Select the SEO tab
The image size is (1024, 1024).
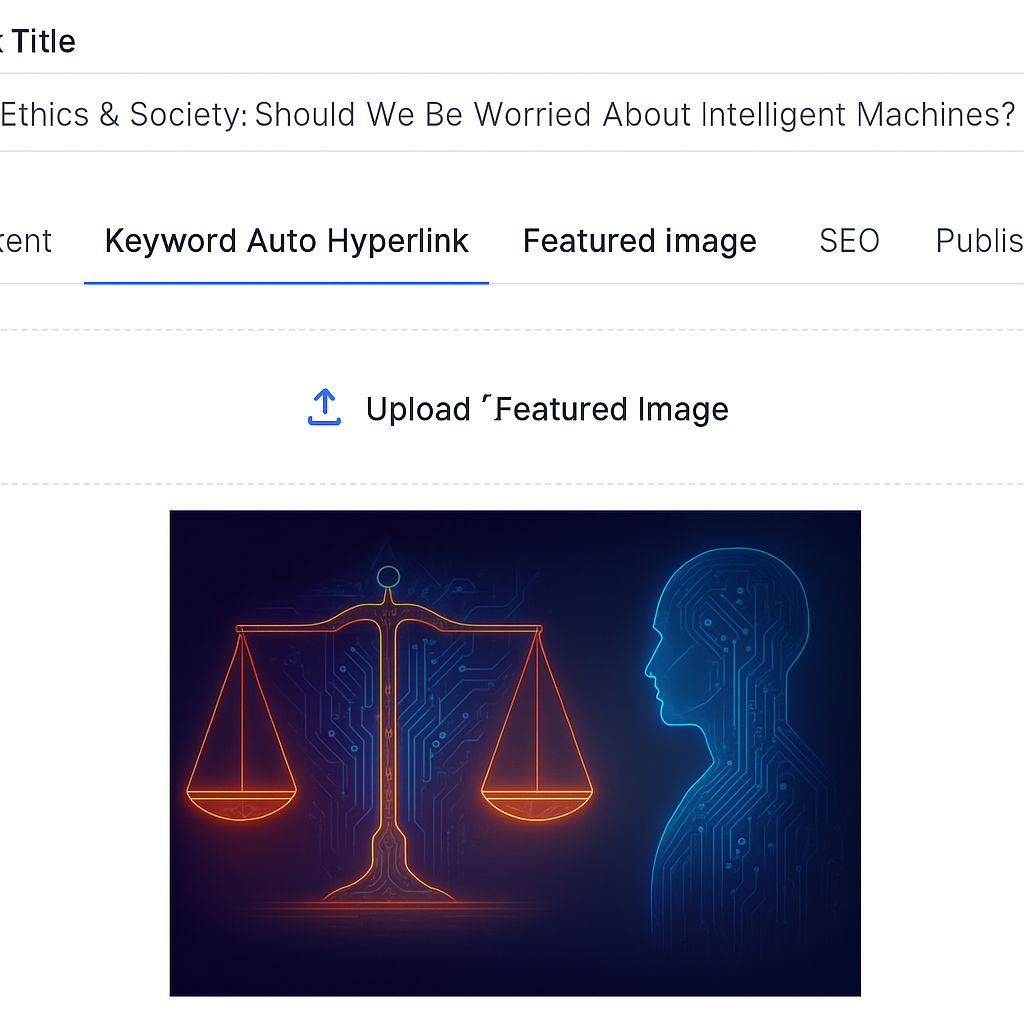point(849,241)
